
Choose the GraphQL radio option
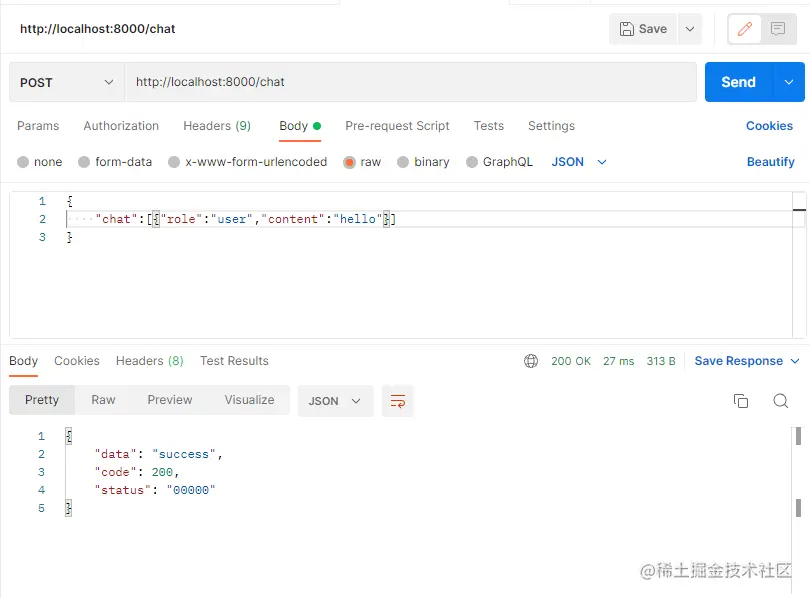pos(472,162)
